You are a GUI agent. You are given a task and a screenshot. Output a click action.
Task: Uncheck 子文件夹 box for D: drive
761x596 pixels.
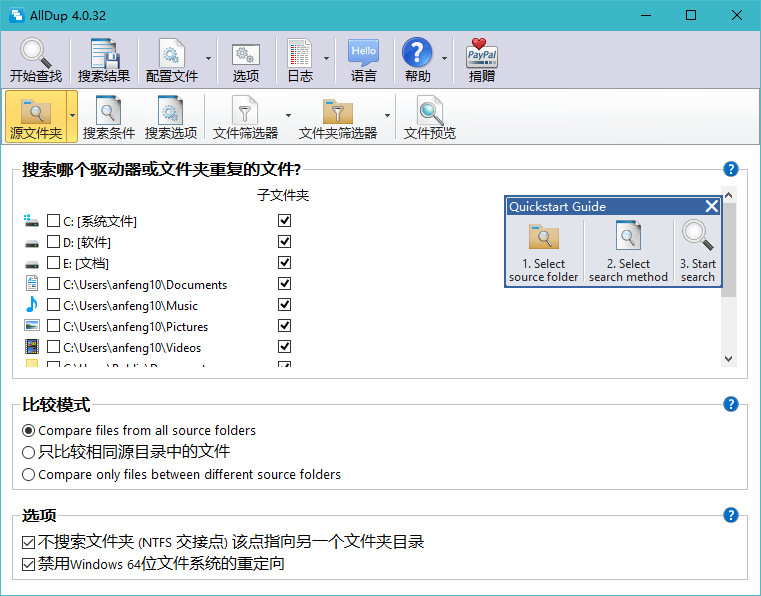[284, 242]
